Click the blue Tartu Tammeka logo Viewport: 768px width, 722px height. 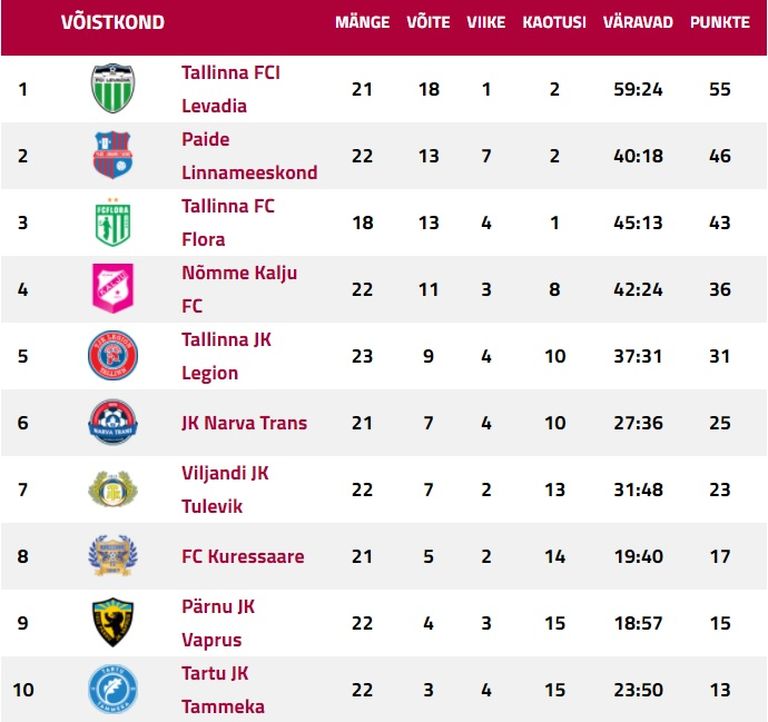coord(113,689)
